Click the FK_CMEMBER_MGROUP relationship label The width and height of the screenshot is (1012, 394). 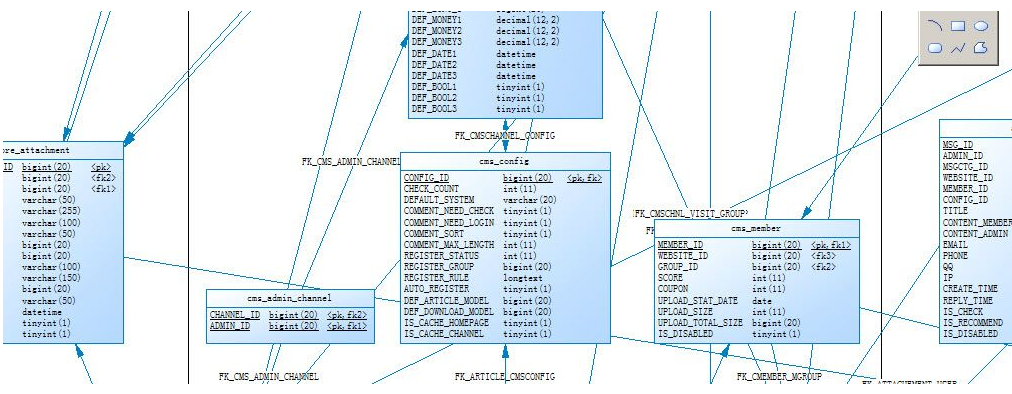click(780, 376)
